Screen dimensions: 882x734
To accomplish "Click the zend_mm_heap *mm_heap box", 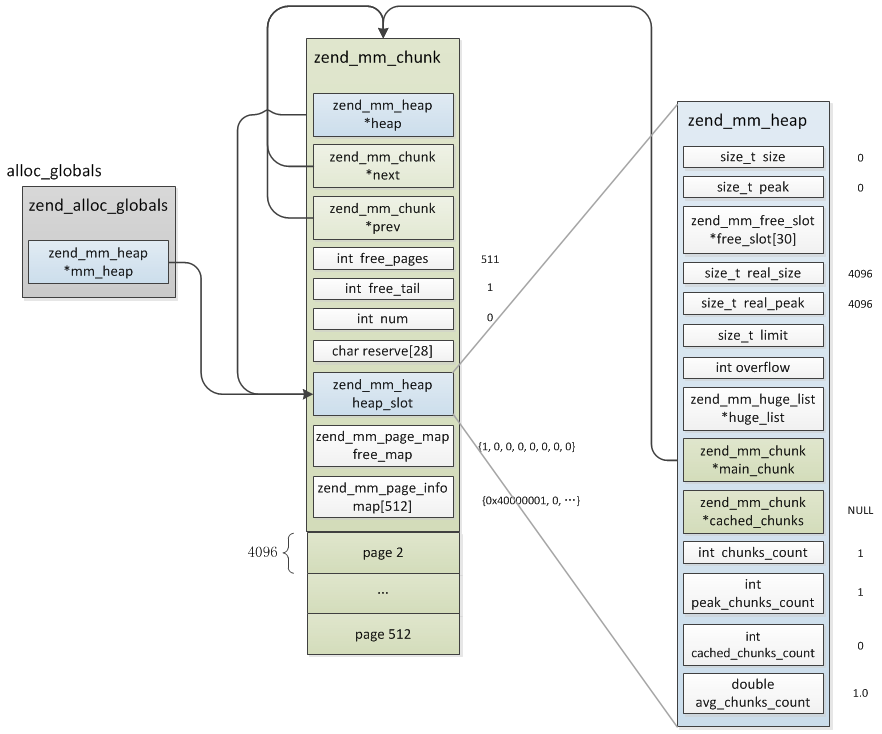I will [x=98, y=262].
